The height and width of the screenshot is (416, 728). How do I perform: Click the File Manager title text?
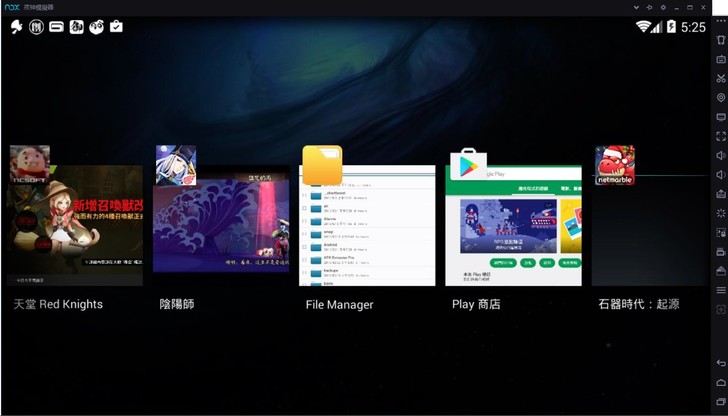click(339, 305)
